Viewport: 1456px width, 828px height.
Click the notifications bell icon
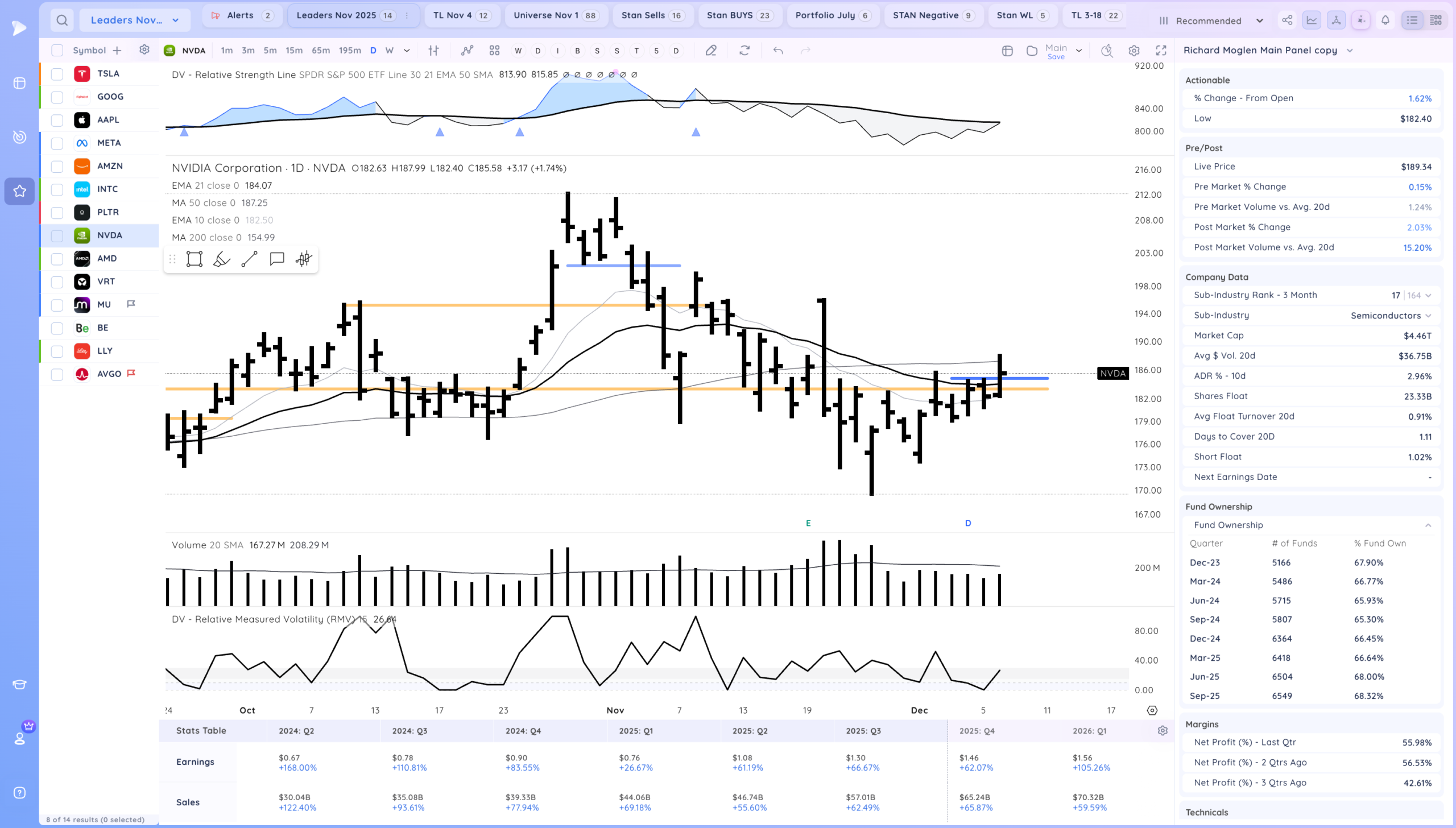pos(1385,20)
